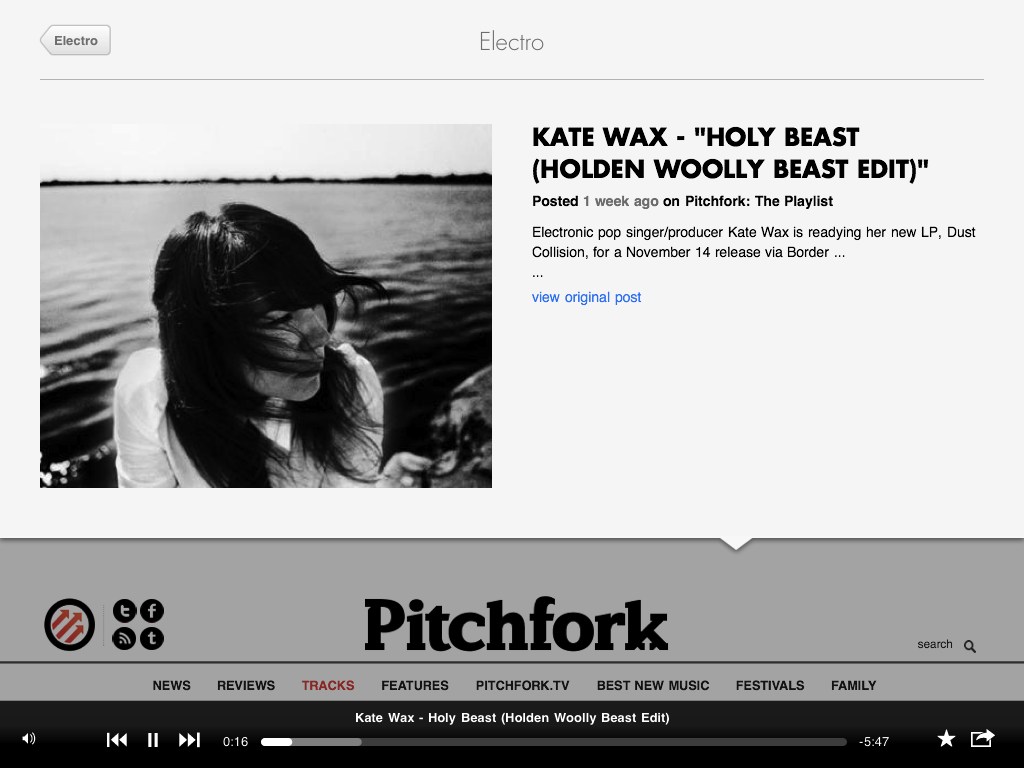
Task: Go to the Reviews section
Action: [246, 685]
